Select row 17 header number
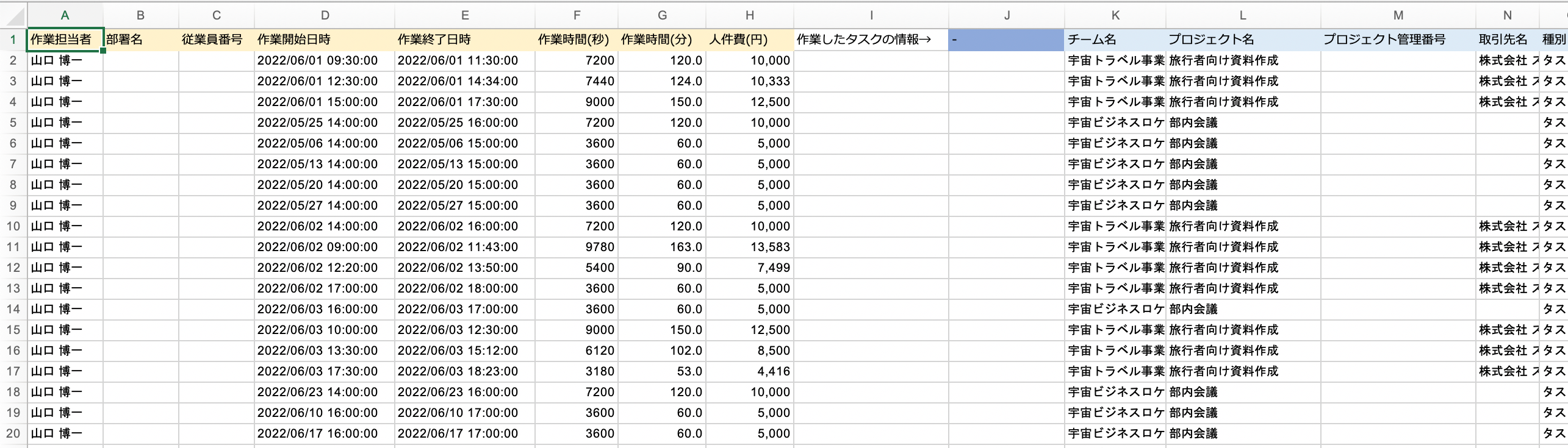This screenshot has height=448, width=1568. 13,371
